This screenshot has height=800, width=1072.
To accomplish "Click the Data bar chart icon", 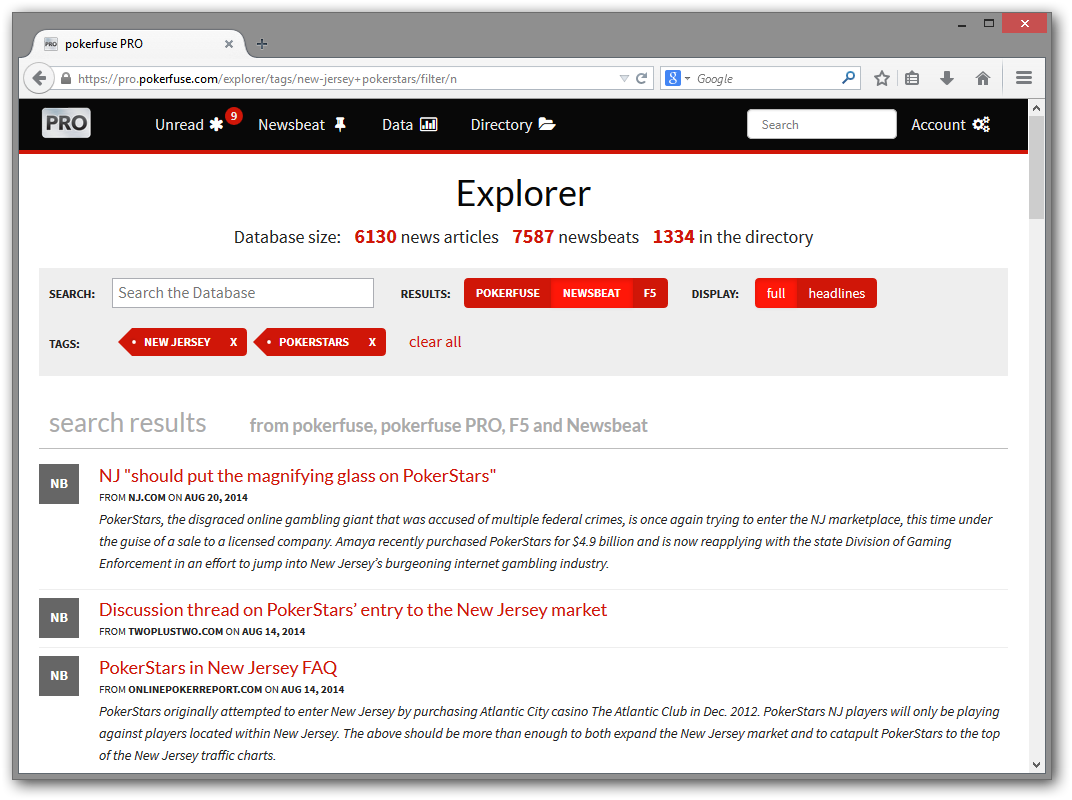I will pyautogui.click(x=429, y=124).
